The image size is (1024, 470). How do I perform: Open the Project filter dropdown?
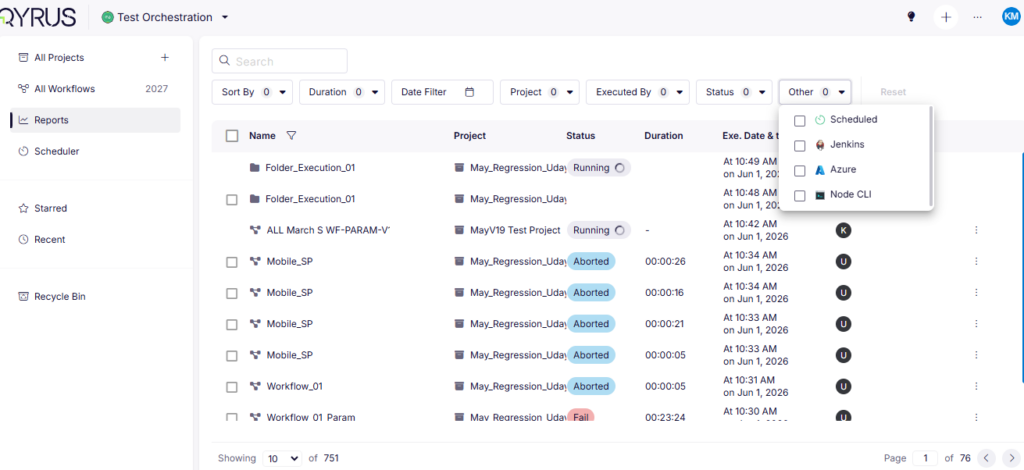pyautogui.click(x=539, y=92)
